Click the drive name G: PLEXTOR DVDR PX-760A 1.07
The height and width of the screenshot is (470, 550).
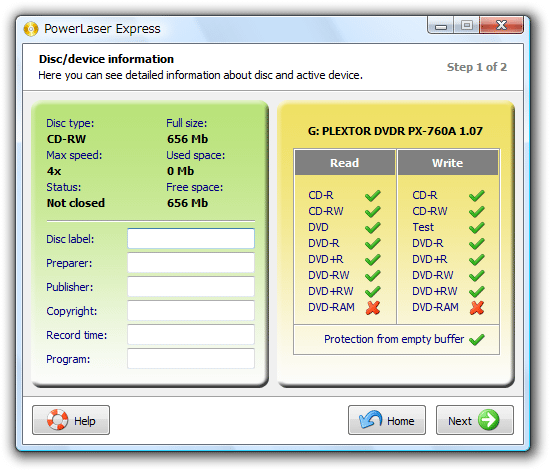395,131
